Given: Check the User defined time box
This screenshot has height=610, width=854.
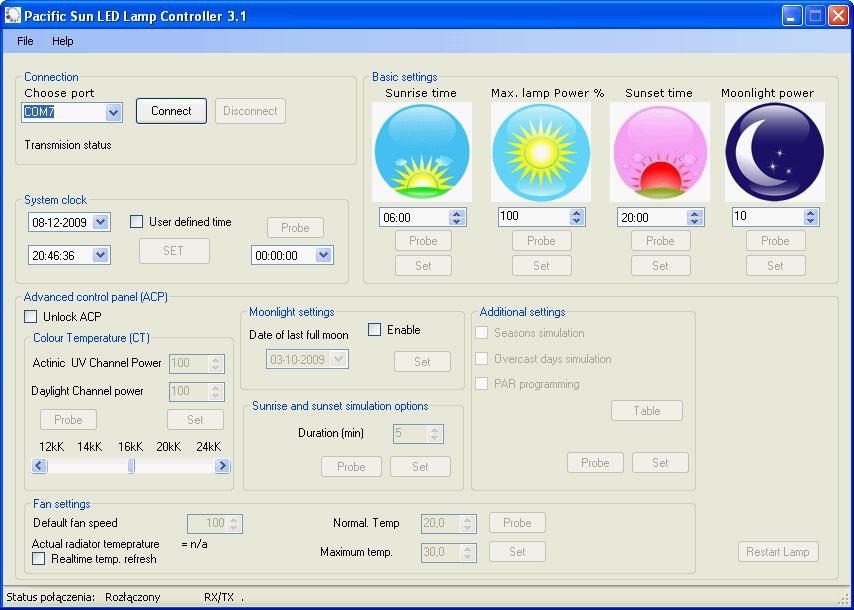Looking at the screenshot, I should [x=137, y=222].
